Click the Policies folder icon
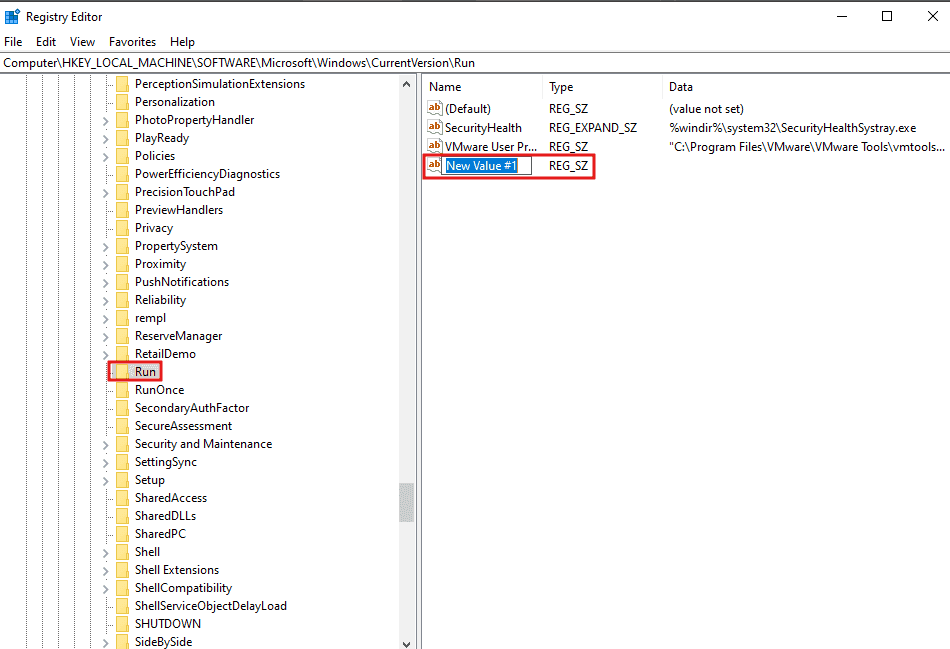This screenshot has width=950, height=649. pos(122,156)
